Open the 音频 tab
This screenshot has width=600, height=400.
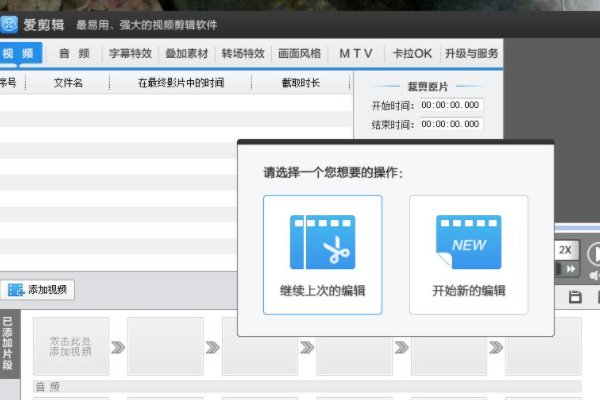point(74,53)
